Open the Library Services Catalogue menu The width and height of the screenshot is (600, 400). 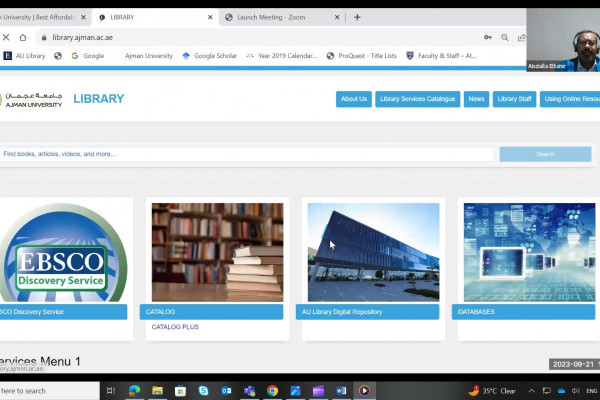(x=418, y=99)
